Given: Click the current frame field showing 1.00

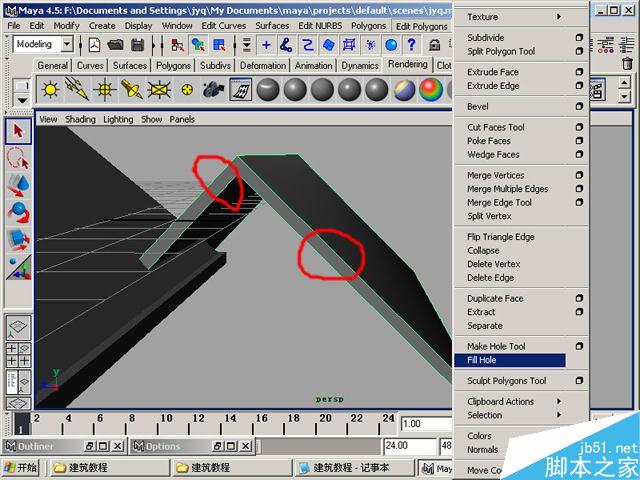Looking at the screenshot, I should (x=426, y=424).
